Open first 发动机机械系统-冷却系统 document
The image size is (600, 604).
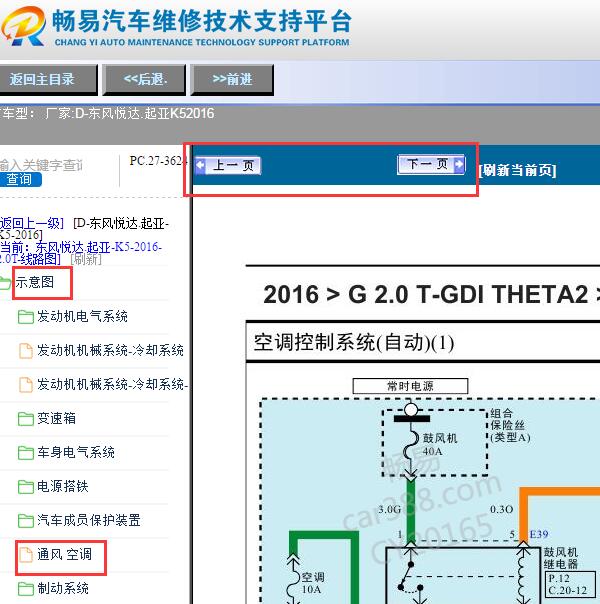point(110,351)
